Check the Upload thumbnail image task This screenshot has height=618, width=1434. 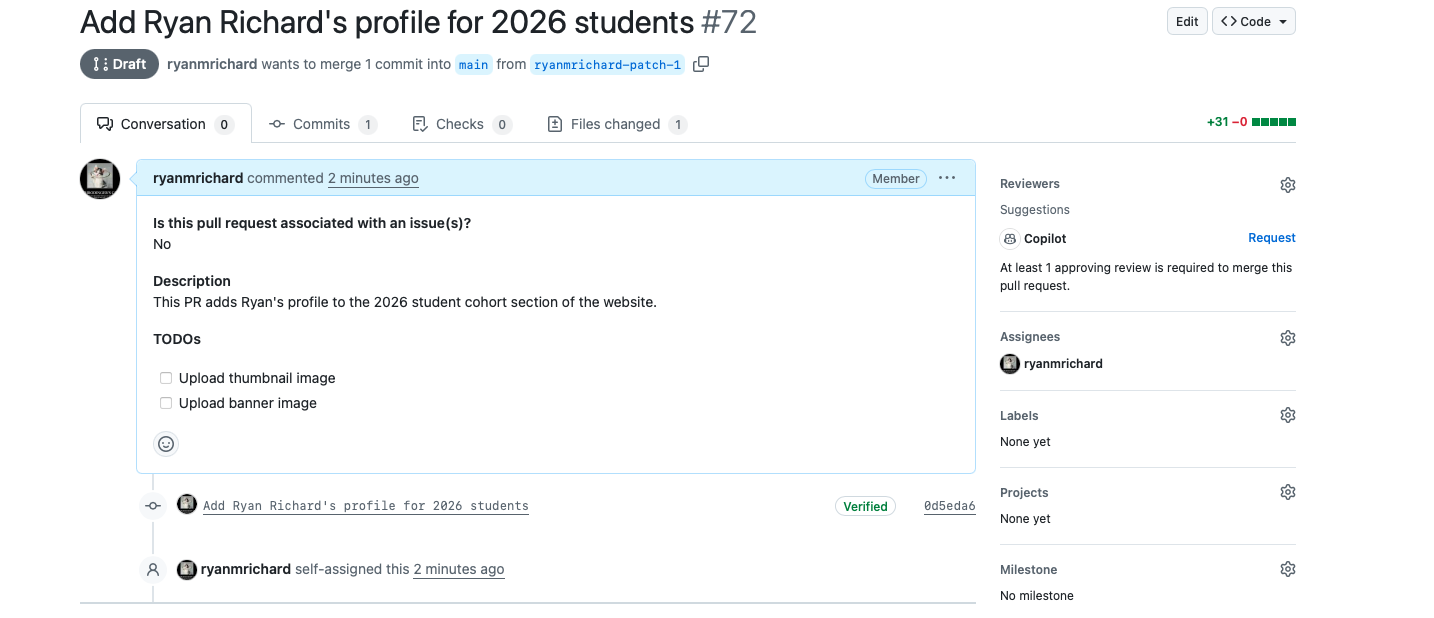[x=166, y=378]
